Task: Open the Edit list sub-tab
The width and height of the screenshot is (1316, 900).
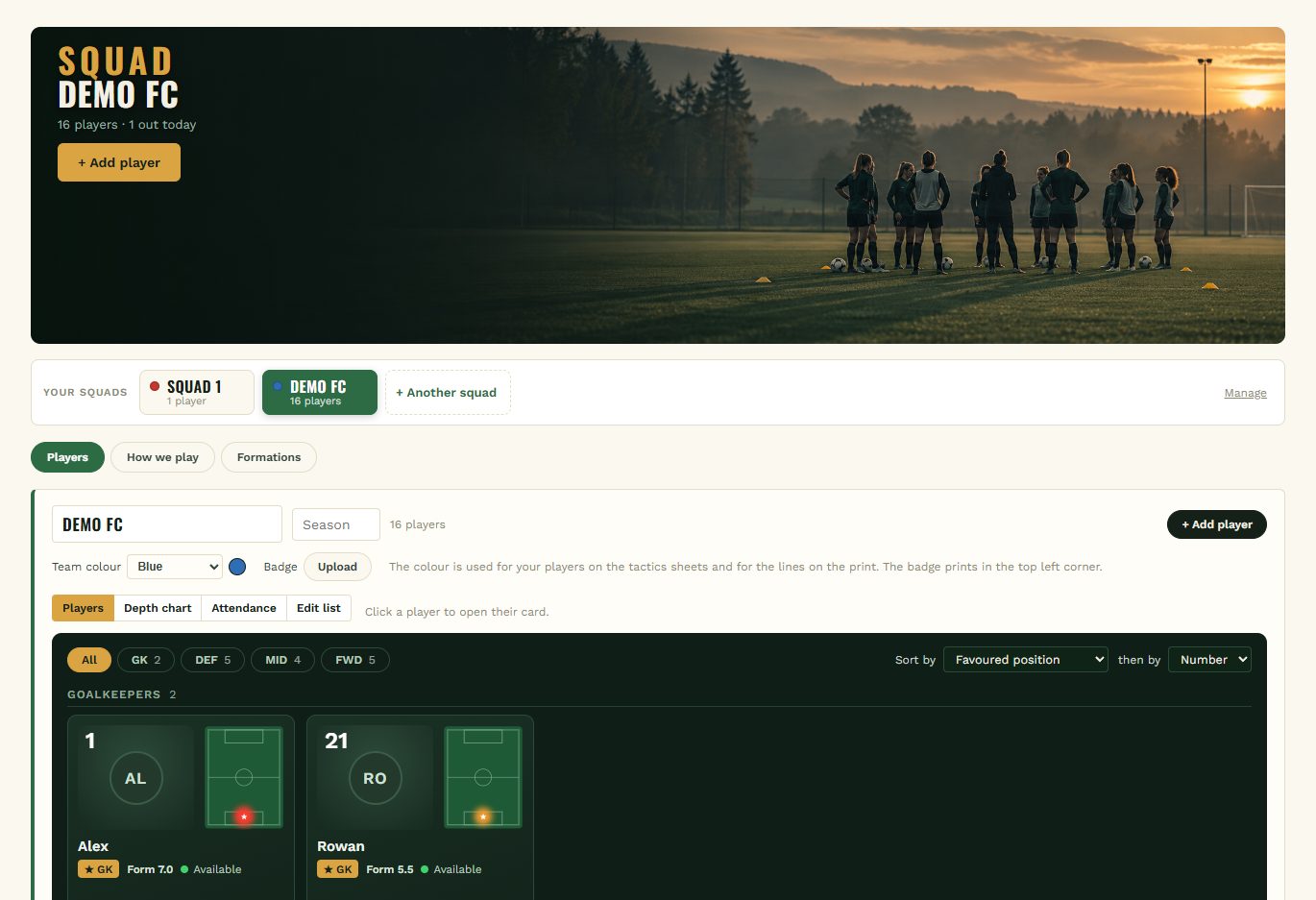Action: click(x=319, y=608)
